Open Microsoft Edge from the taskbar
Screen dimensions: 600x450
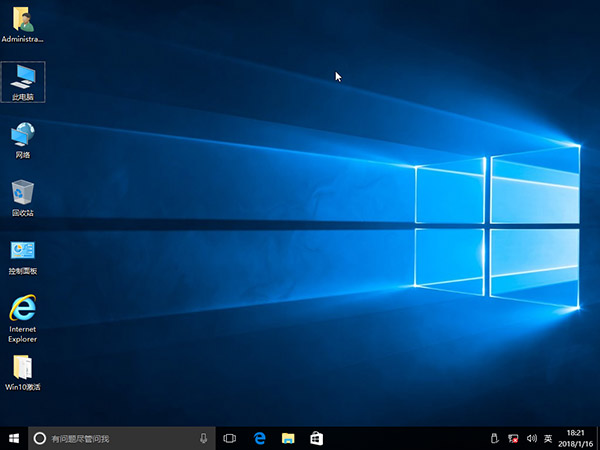(x=259, y=438)
